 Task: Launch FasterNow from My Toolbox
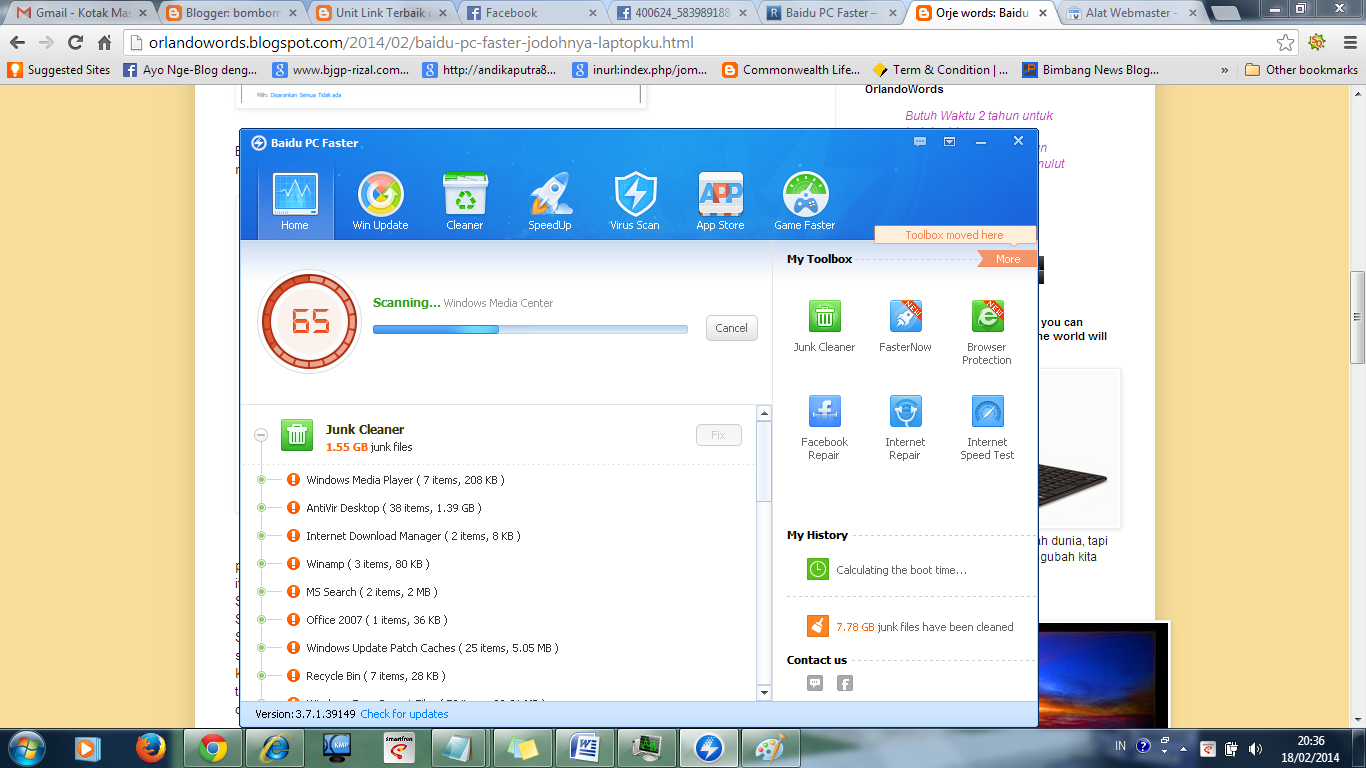(905, 326)
